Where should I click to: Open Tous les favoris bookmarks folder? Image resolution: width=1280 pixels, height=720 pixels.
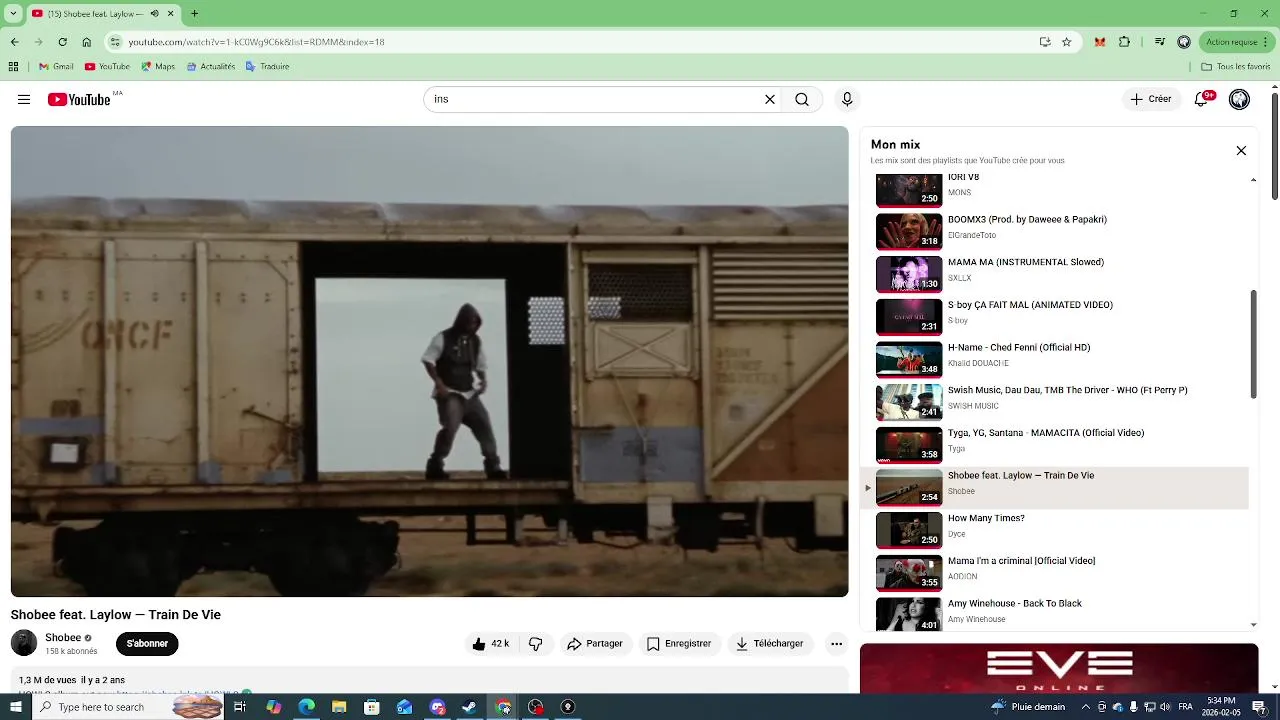click(x=1236, y=67)
